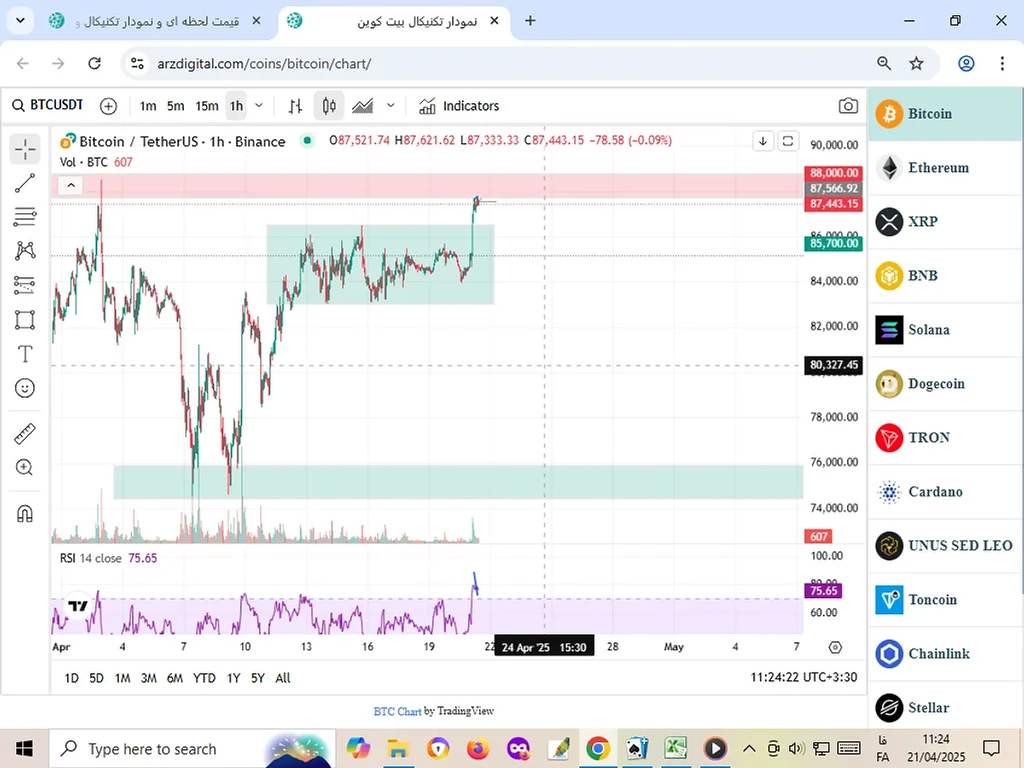
Task: Open the Indicators dialog
Action: (458, 106)
